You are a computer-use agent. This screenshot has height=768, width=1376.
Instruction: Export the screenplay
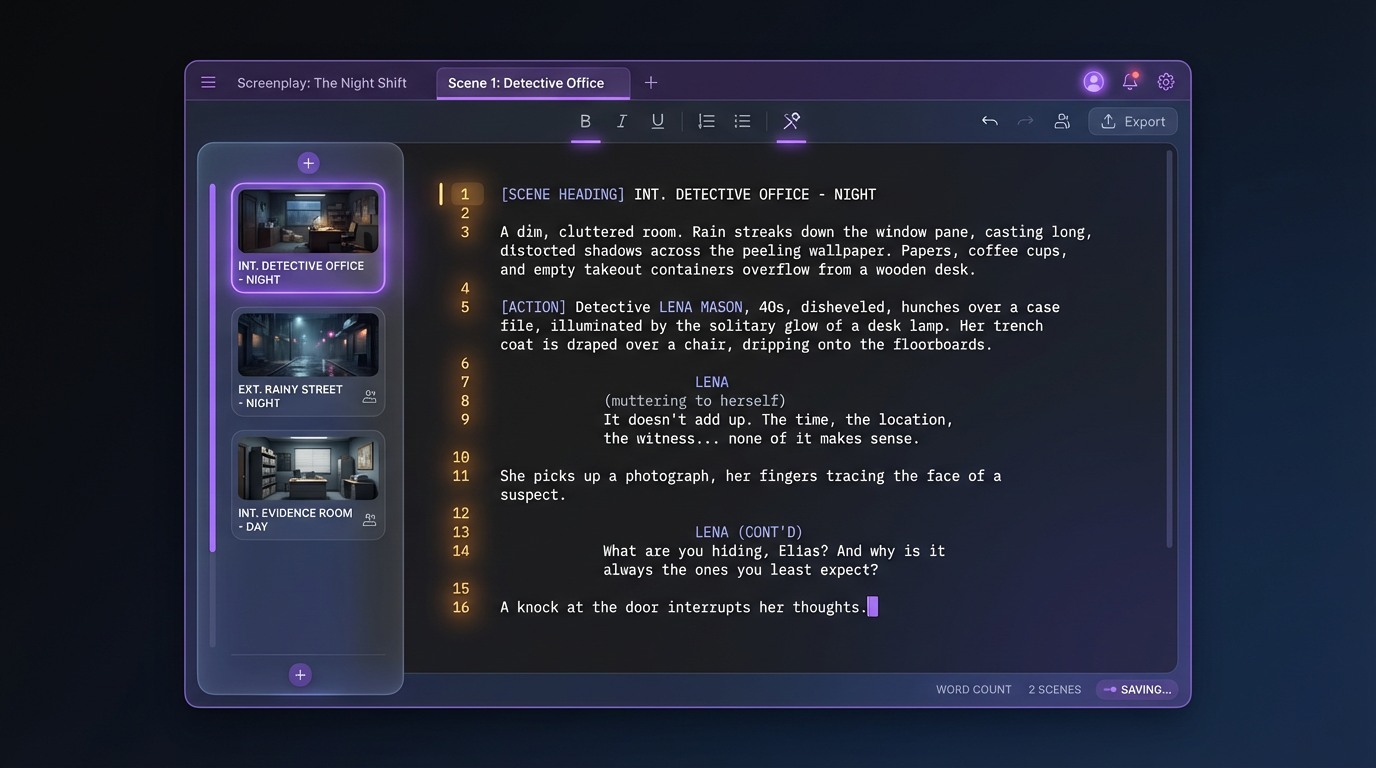pos(1132,120)
